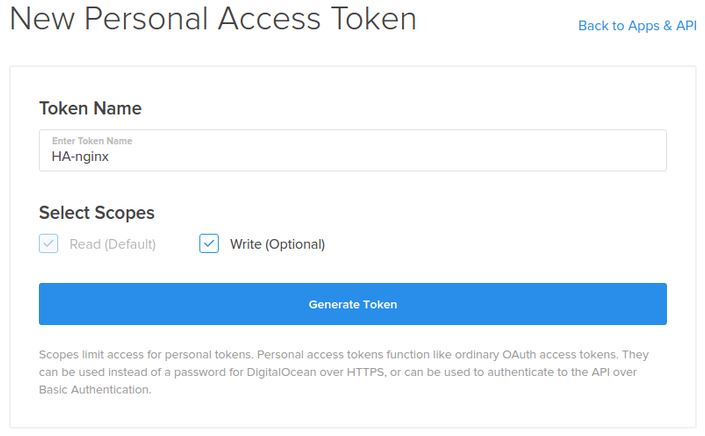
Task: Click the Token Name section heading
Action: click(90, 108)
